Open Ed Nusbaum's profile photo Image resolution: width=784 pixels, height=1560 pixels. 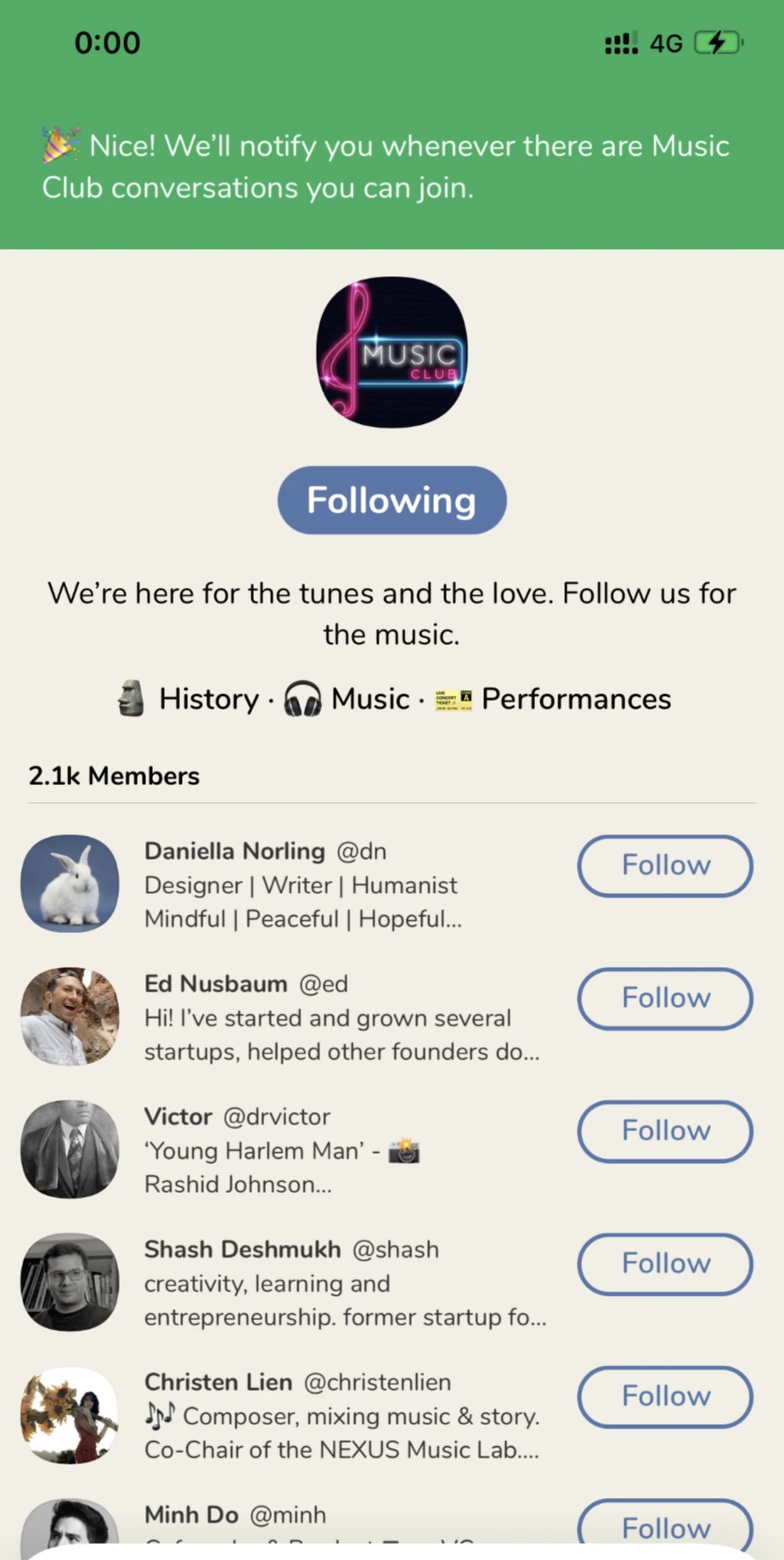(x=70, y=1016)
